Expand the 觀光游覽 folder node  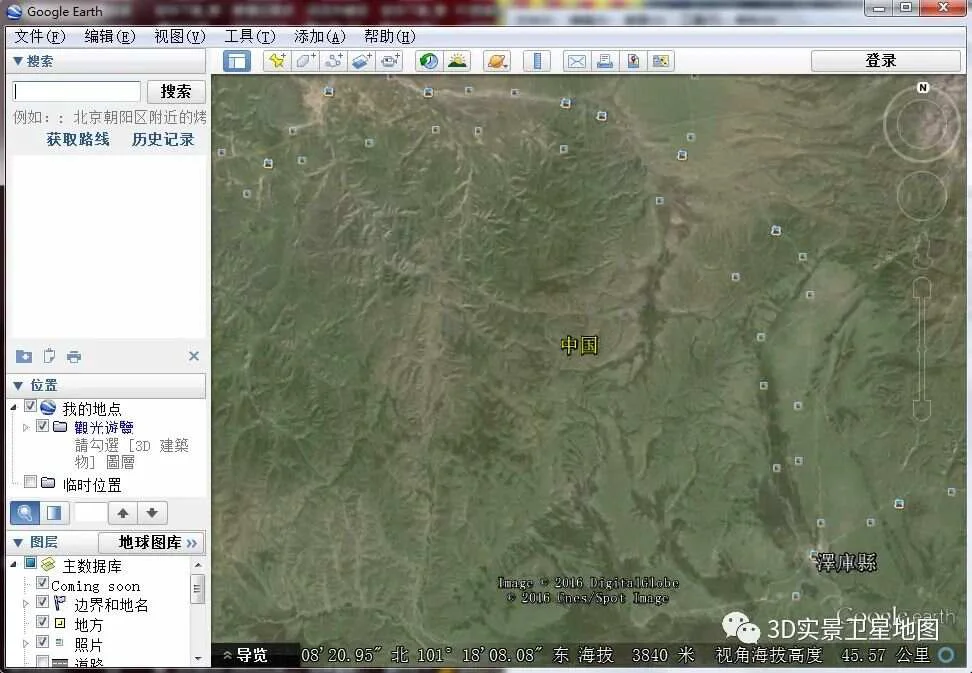click(x=25, y=428)
